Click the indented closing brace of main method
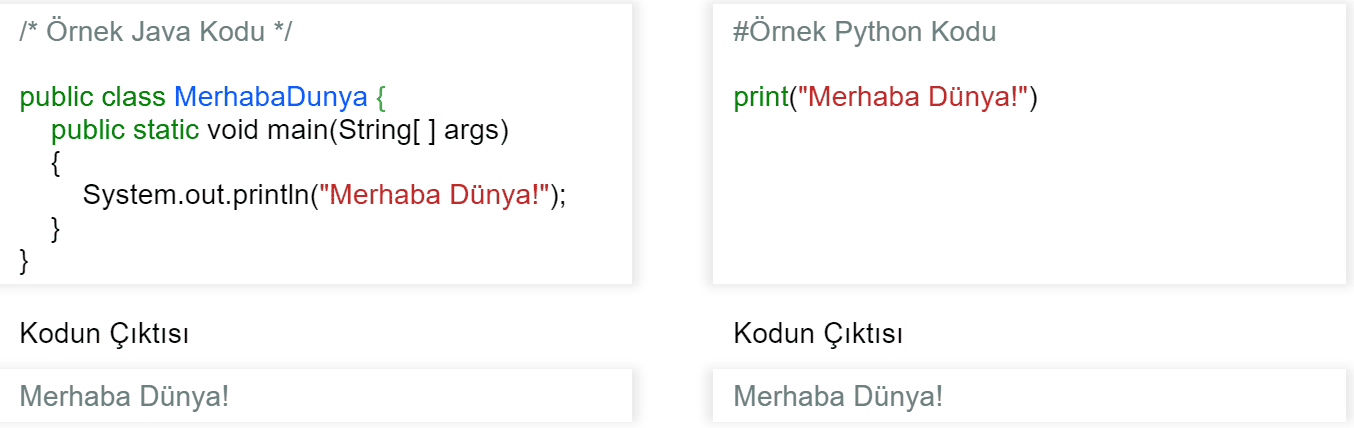The image size is (1354, 428). click(x=56, y=228)
